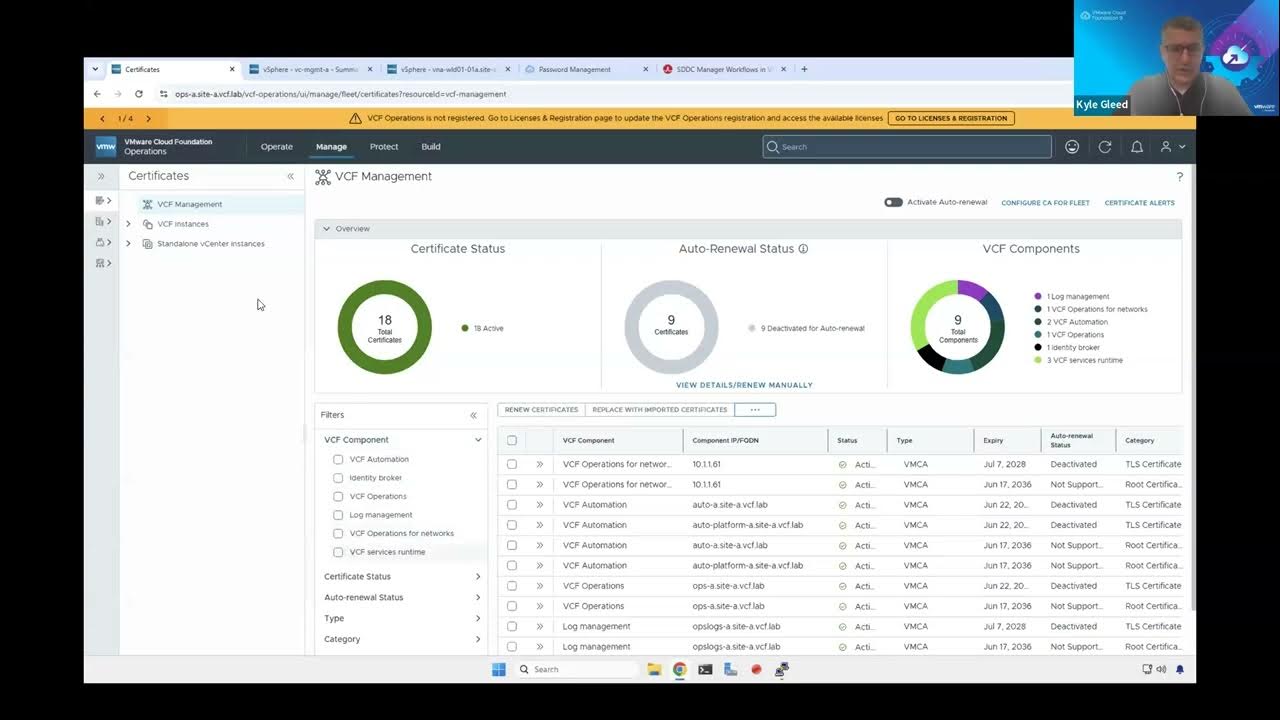The width and height of the screenshot is (1280, 720).
Task: Expand the left navigation rail double-chevron
Action: pos(101,176)
